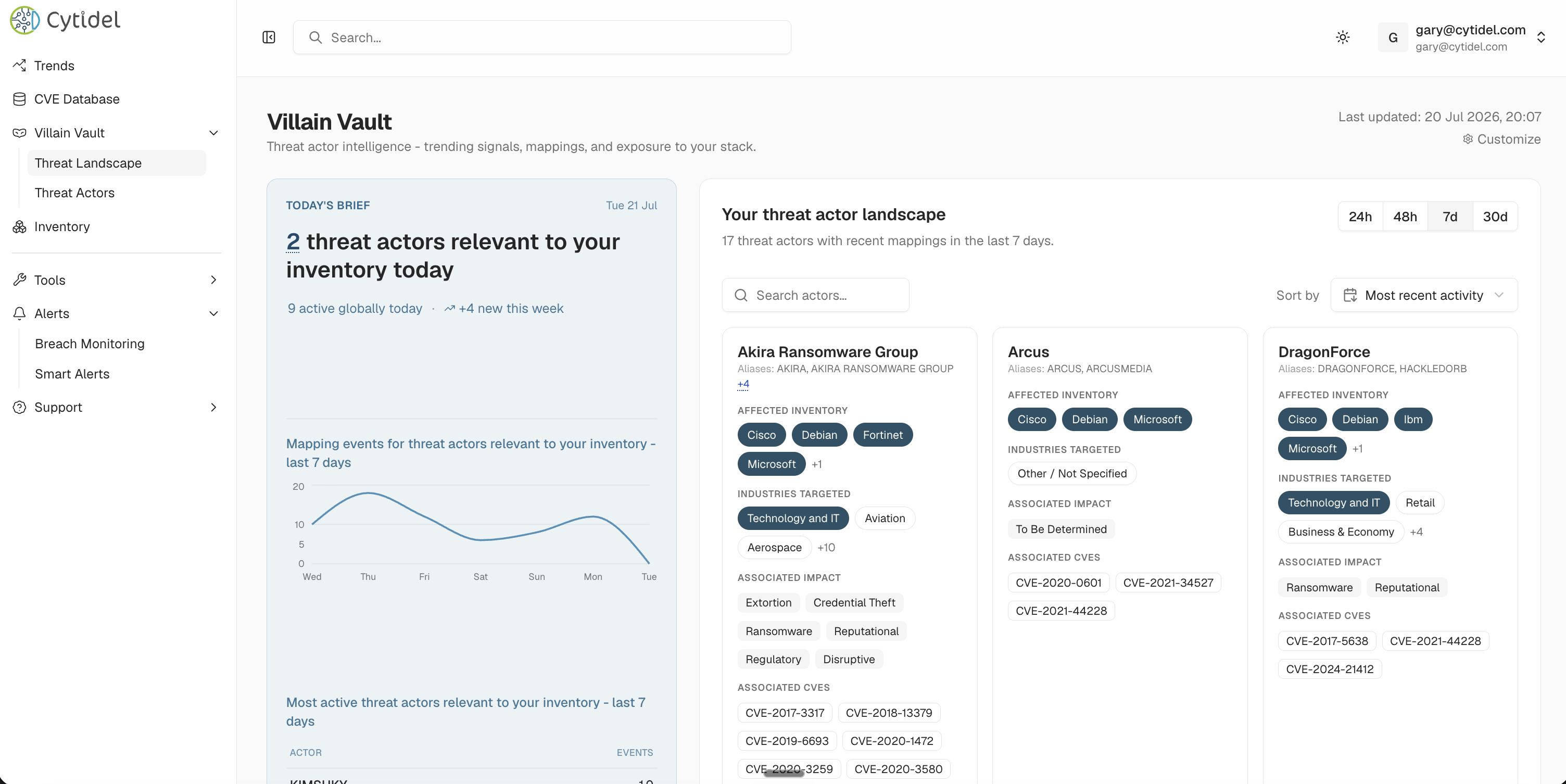Click the Fortinet tag on Akira card
The width and height of the screenshot is (1566, 784).
click(883, 435)
